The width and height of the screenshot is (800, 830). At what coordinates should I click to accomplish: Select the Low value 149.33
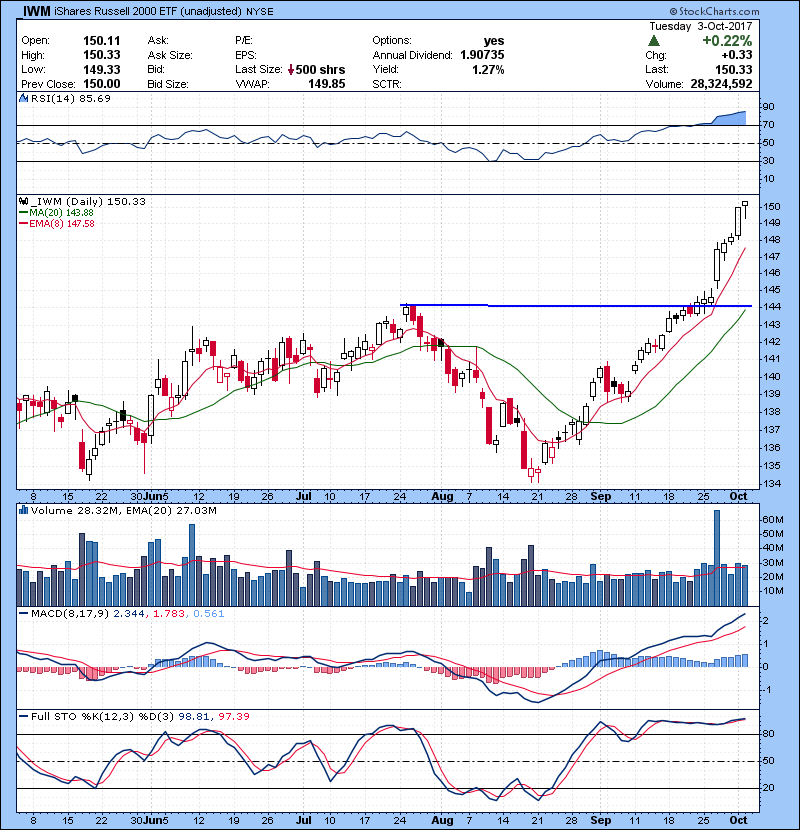102,70
